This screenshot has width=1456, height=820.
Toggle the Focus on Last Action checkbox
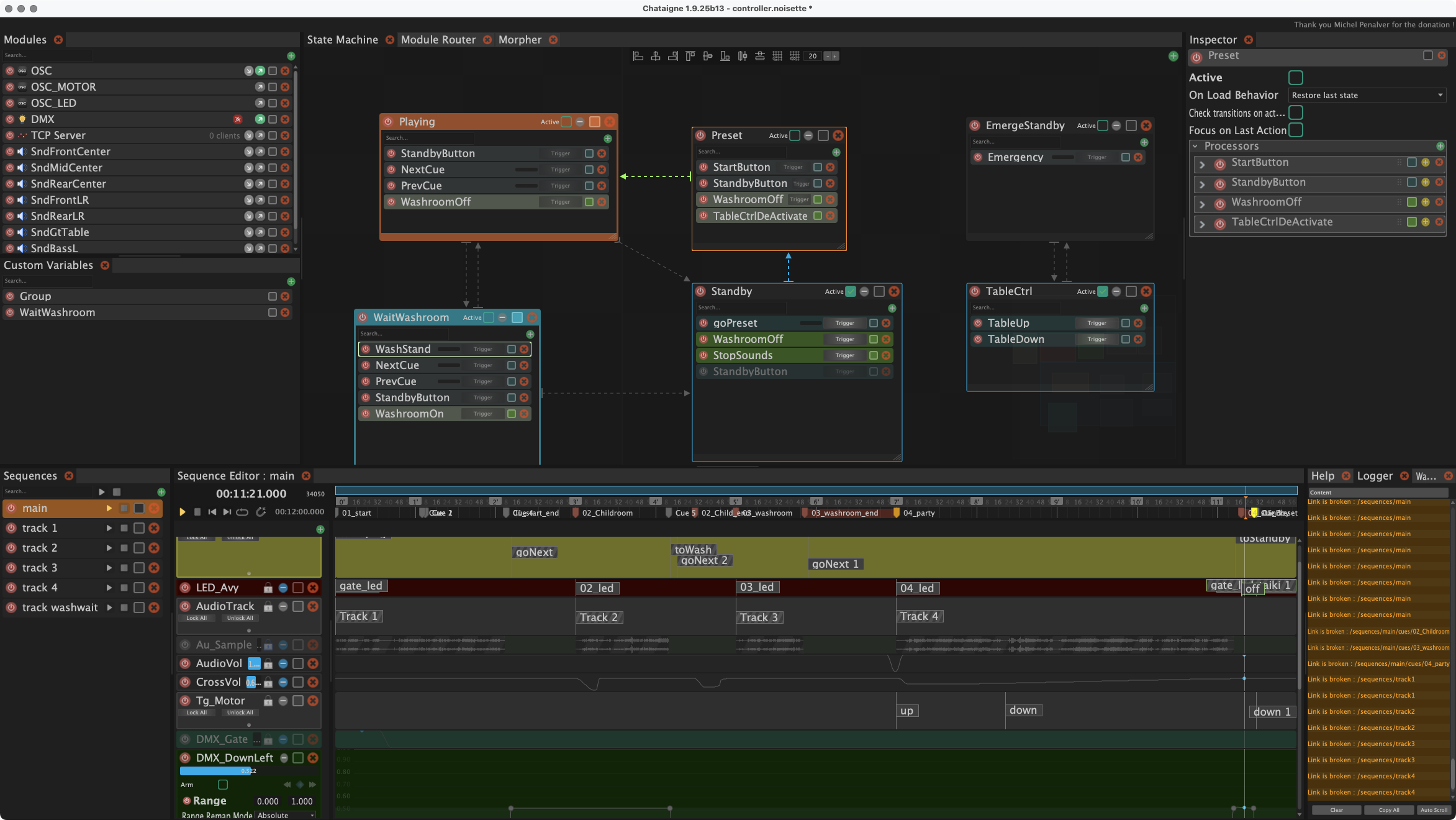1295,130
